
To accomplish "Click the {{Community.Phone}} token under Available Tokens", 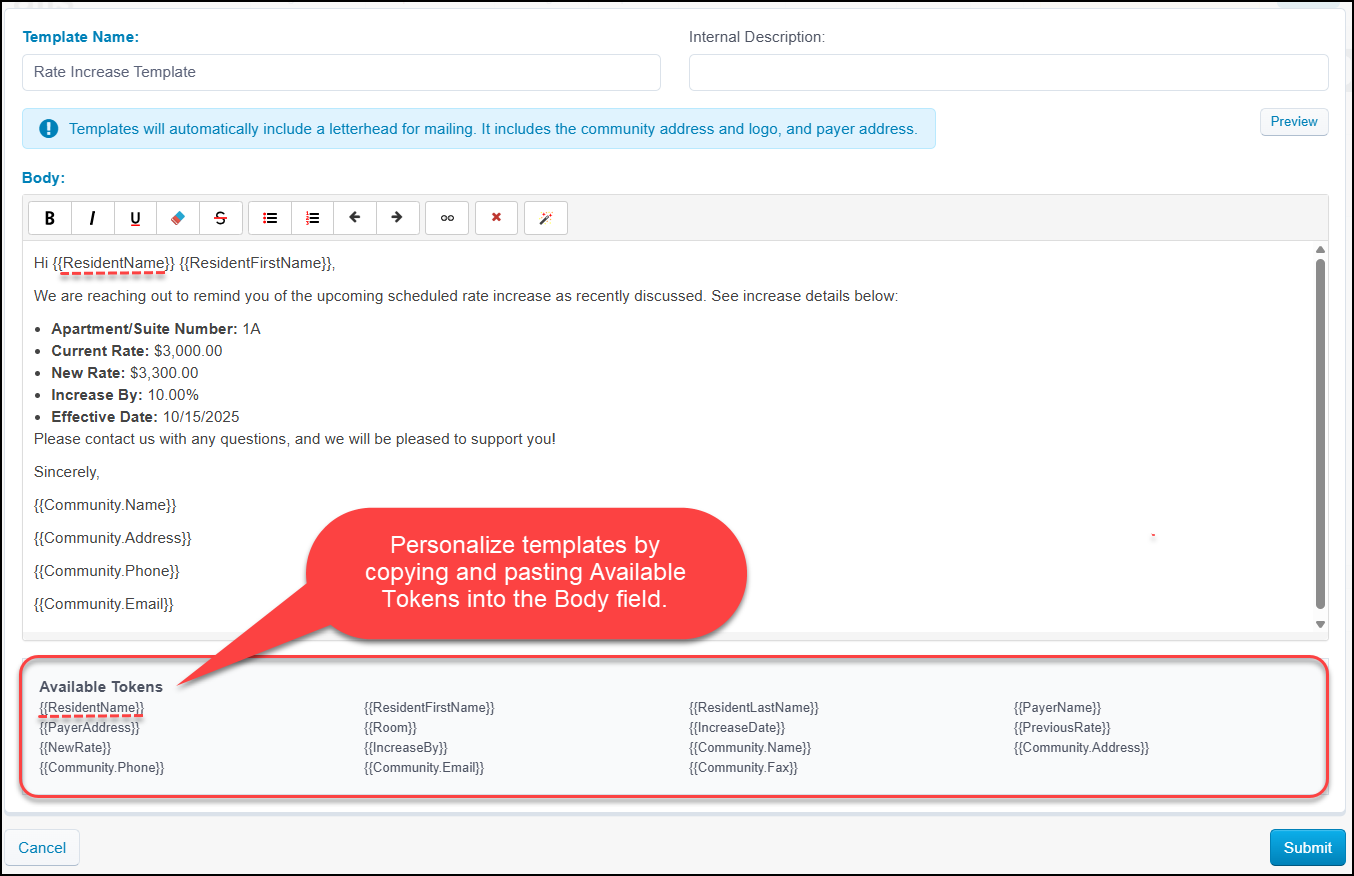I will pos(101,768).
